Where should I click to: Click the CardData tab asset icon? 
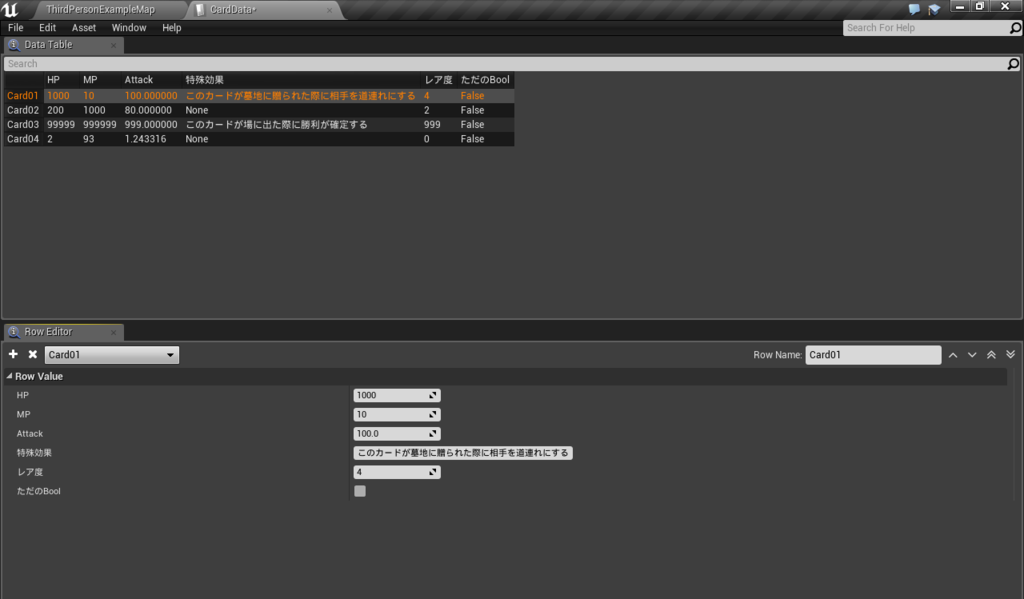click(200, 10)
